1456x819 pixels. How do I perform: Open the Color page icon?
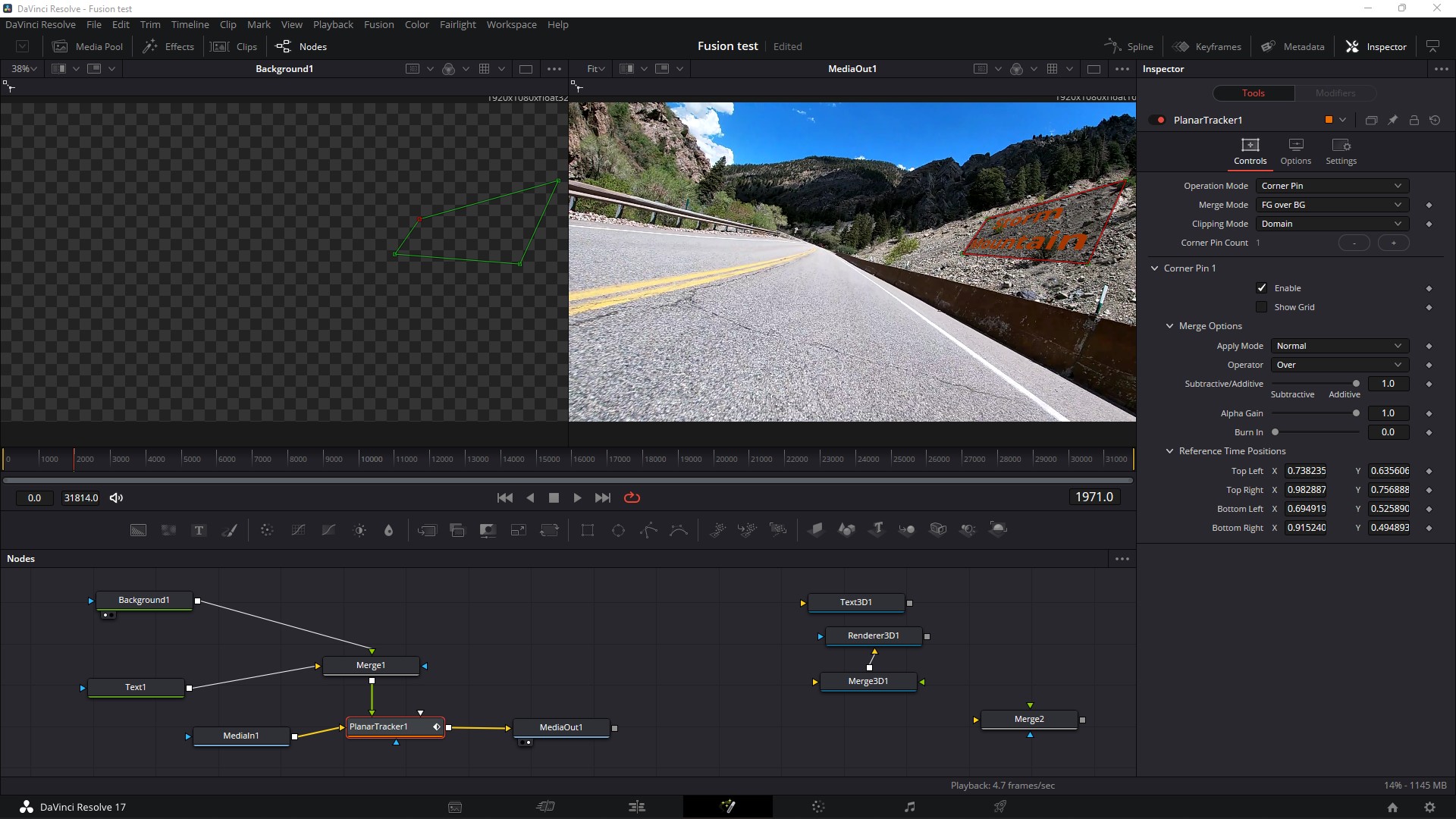818,806
